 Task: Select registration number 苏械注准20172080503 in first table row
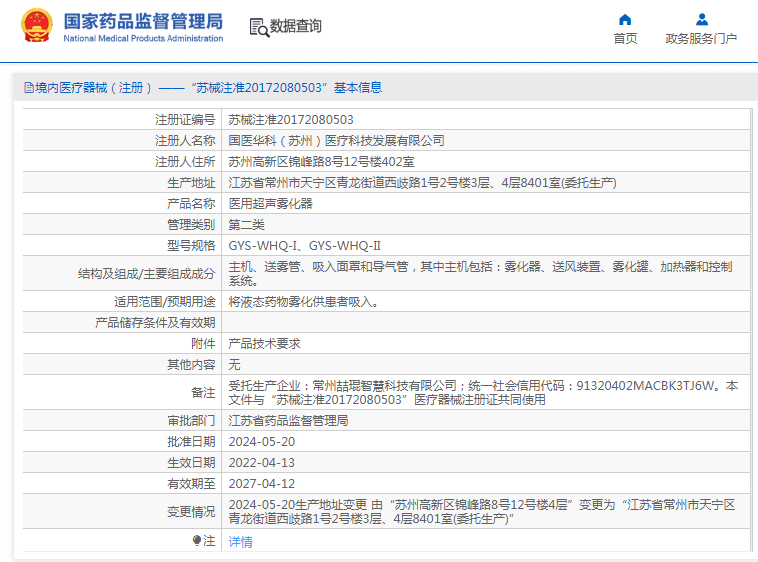pyautogui.click(x=291, y=119)
